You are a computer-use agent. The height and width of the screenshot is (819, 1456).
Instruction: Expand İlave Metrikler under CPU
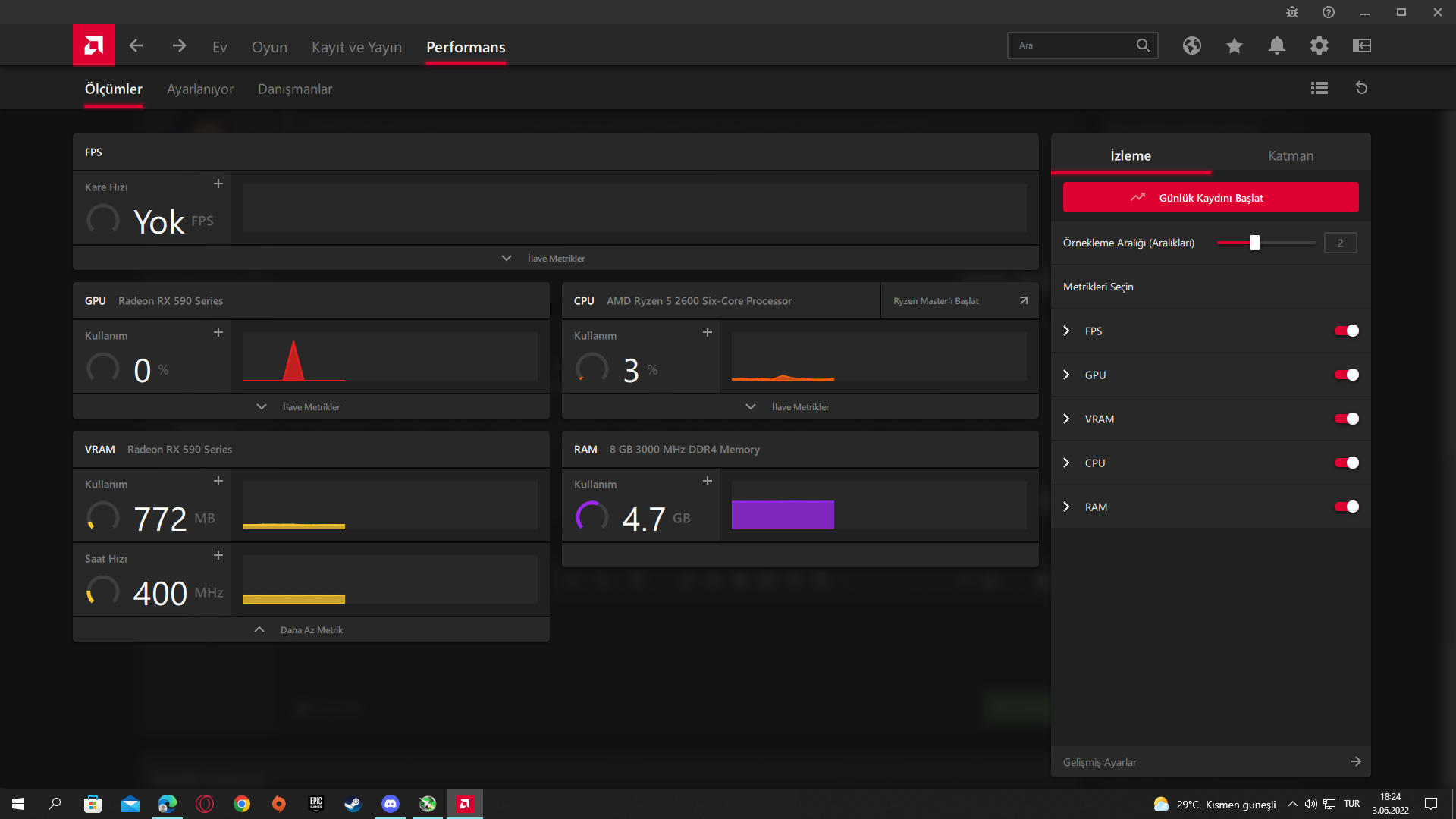click(800, 406)
